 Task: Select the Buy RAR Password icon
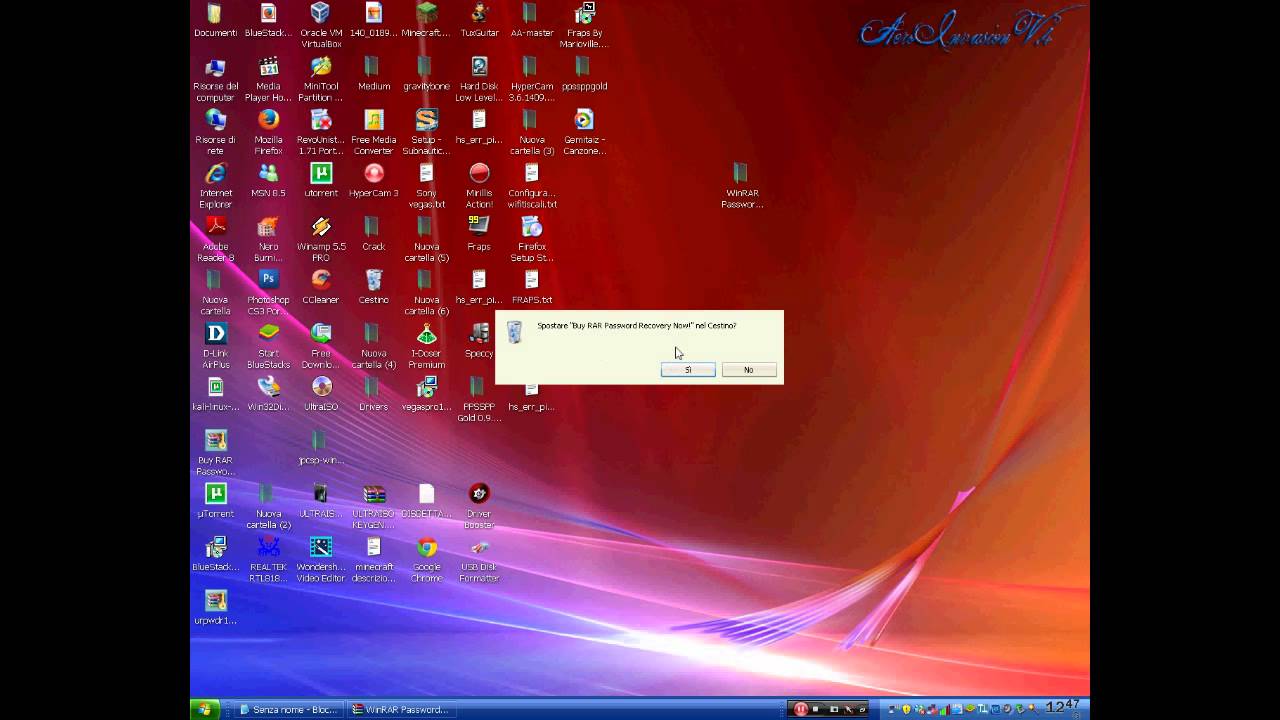coord(215,454)
